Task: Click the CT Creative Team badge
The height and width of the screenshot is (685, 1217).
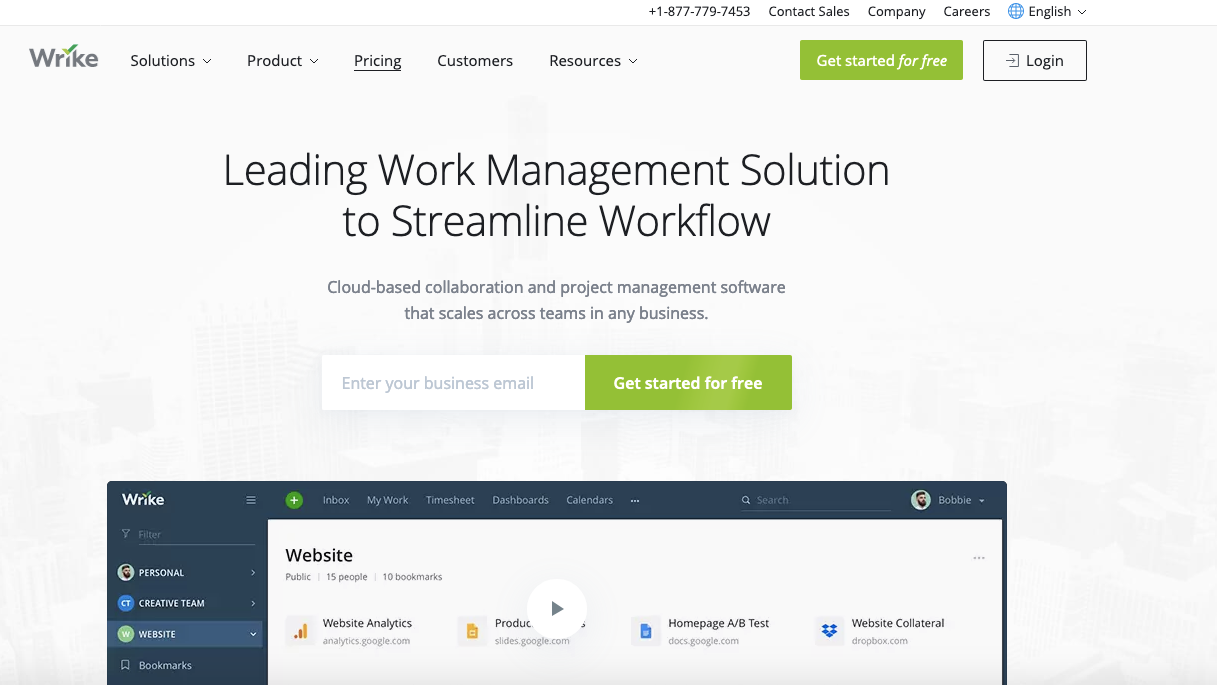Action: click(126, 603)
